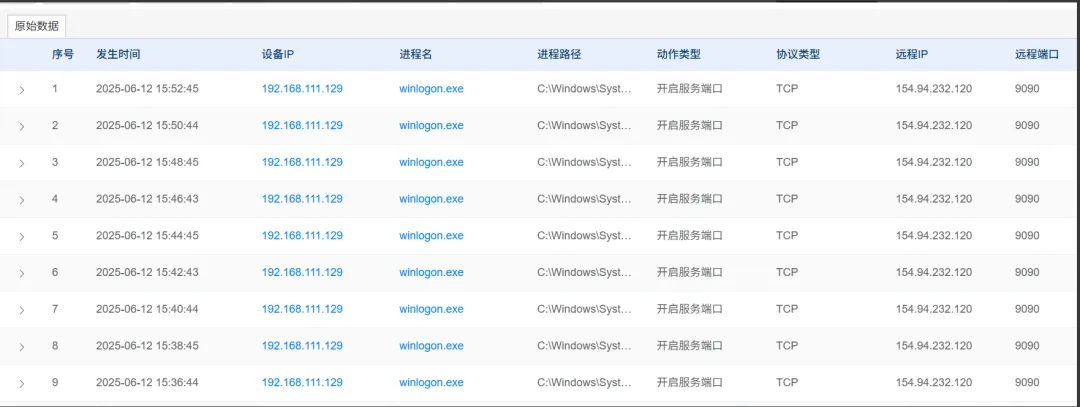Click remote port 9090 in row 5
Viewport: 1080px width, 407px height.
1027,236
